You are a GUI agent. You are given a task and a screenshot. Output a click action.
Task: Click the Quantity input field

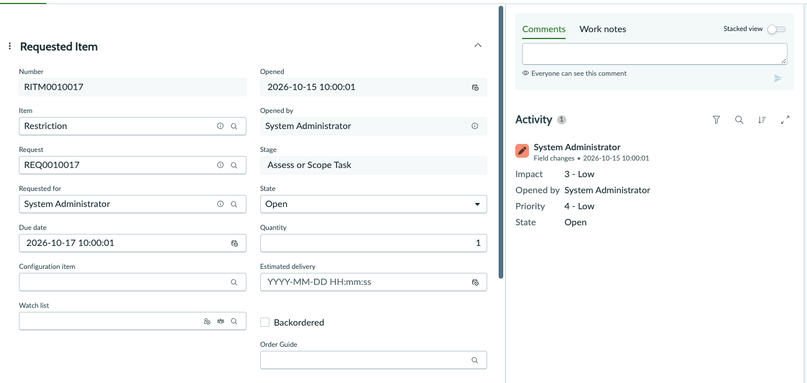373,243
